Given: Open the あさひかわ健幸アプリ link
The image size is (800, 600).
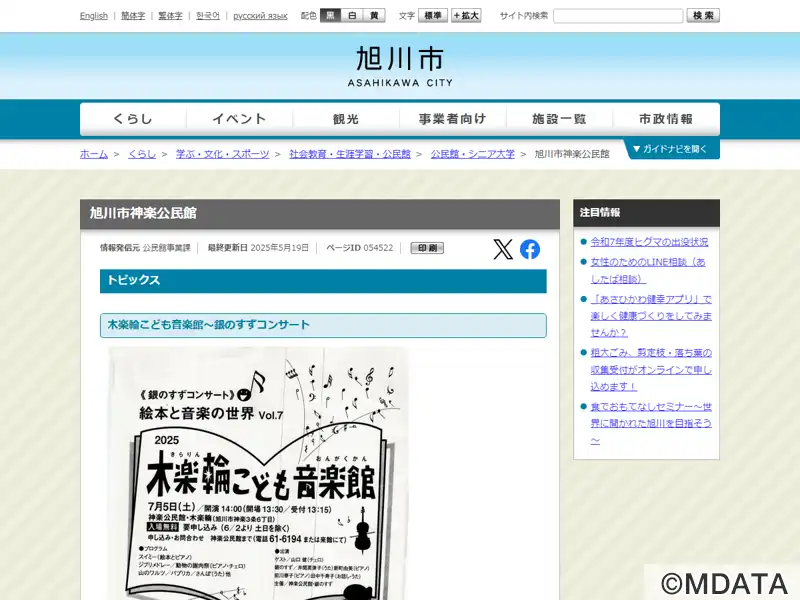Looking at the screenshot, I should 651,316.
